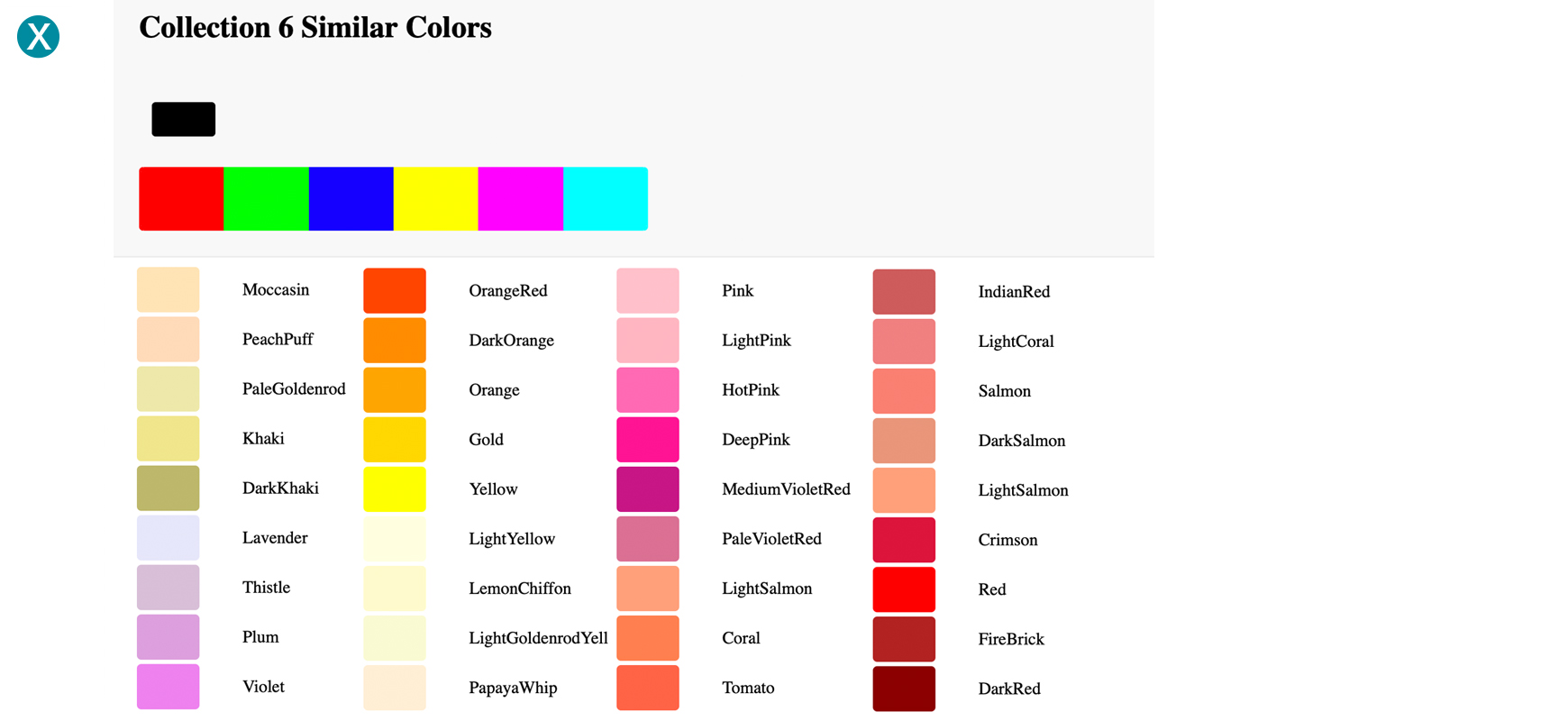The height and width of the screenshot is (721, 1568).
Task: Click the FireBrick color label
Action: pyautogui.click(x=1011, y=639)
